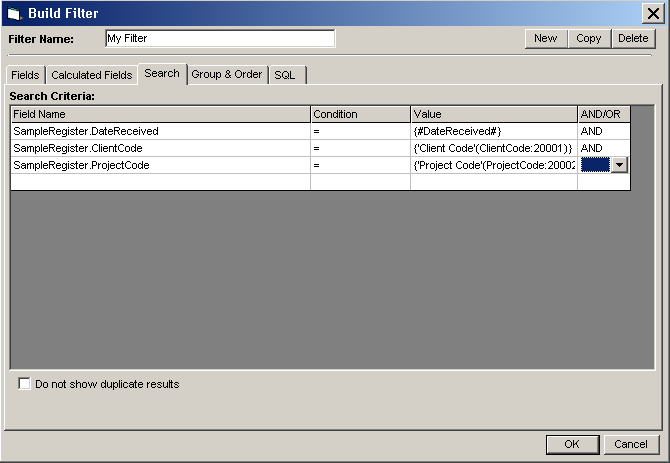Select the Group & Order tab

pyautogui.click(x=226, y=75)
